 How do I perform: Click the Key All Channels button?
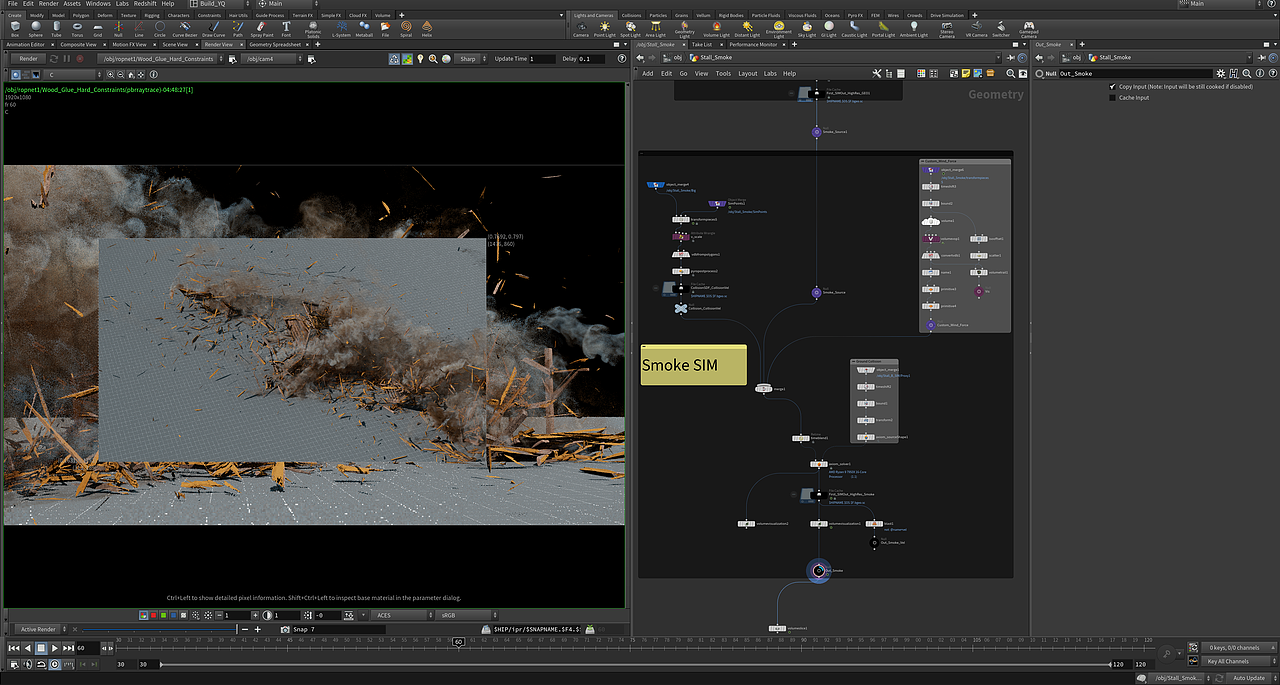(x=1228, y=661)
